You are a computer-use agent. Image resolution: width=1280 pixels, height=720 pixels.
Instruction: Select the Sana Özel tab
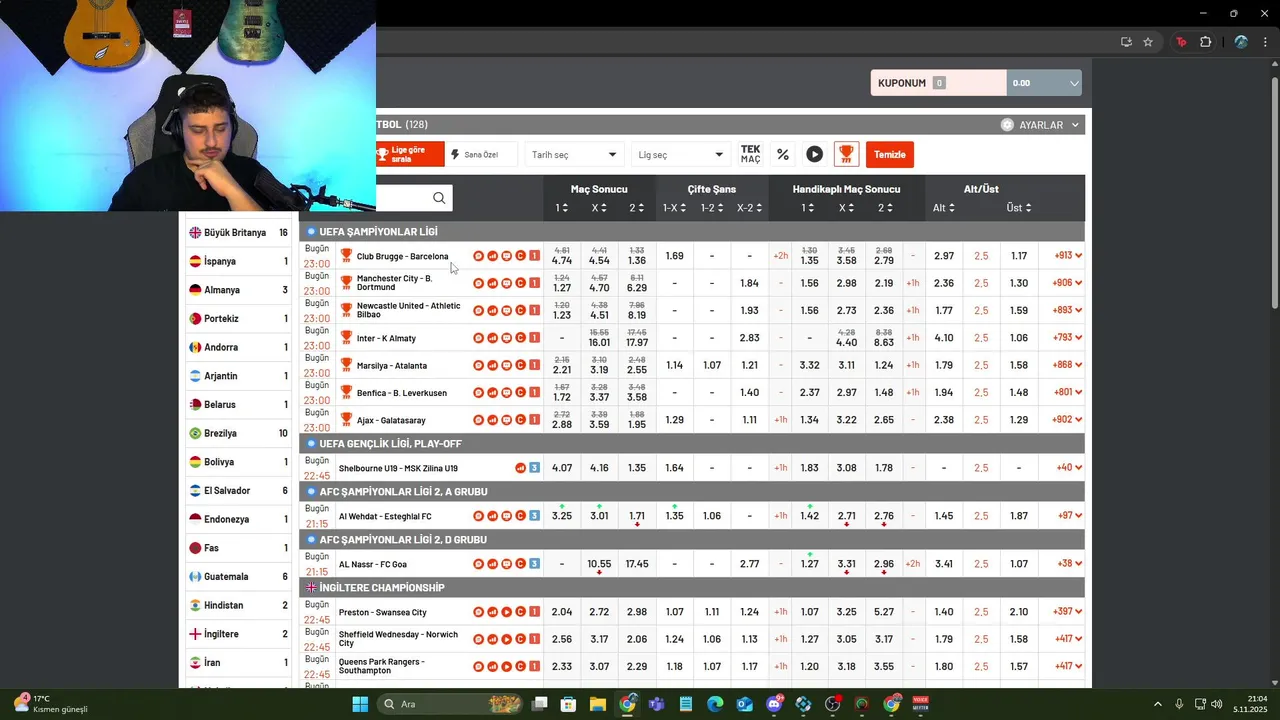482,154
